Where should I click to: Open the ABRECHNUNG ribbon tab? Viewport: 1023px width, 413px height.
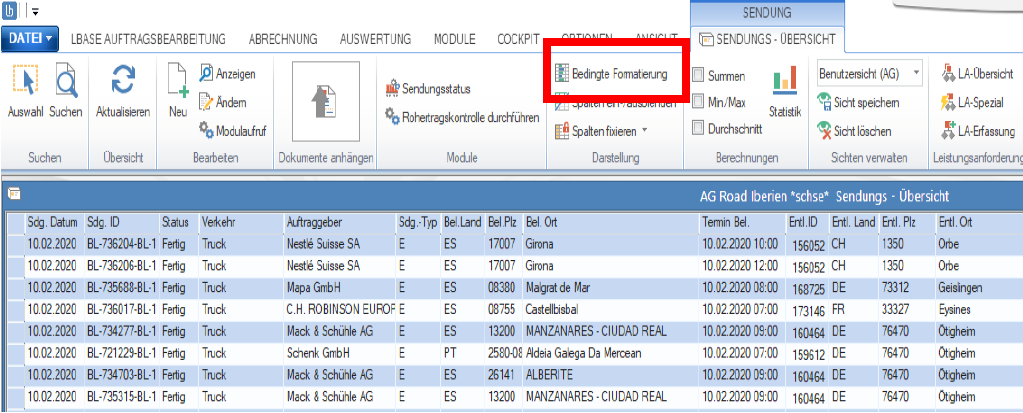pos(283,39)
